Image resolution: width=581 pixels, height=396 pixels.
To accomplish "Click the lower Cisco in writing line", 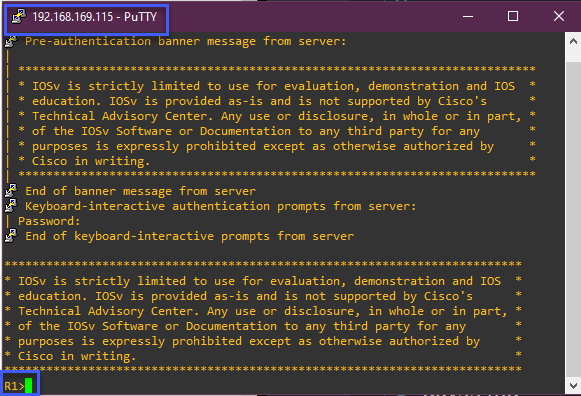I will [77, 356].
